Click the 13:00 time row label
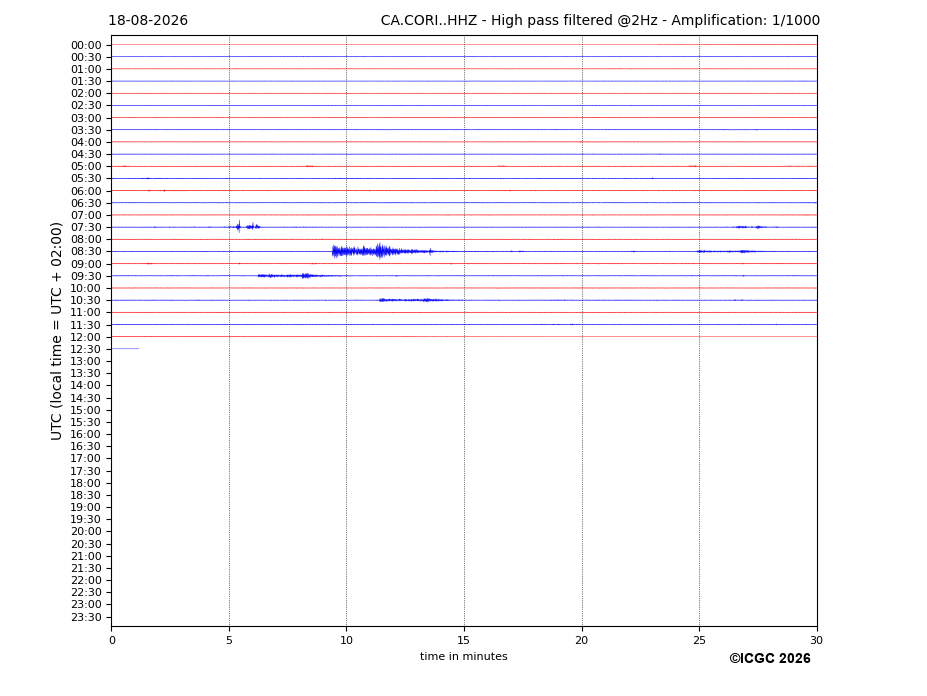 coord(86,361)
